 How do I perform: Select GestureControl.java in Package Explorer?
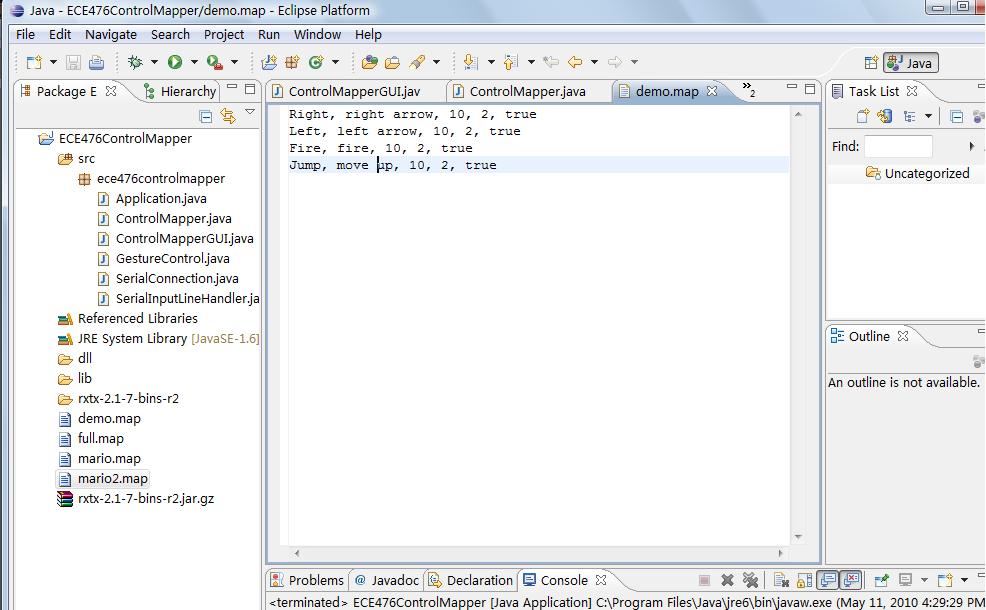(172, 258)
